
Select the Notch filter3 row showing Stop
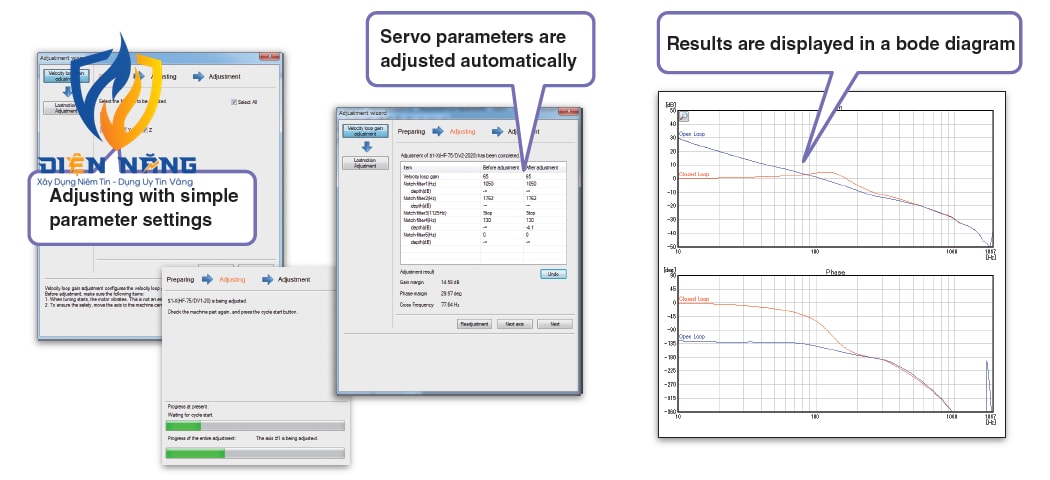pos(483,213)
